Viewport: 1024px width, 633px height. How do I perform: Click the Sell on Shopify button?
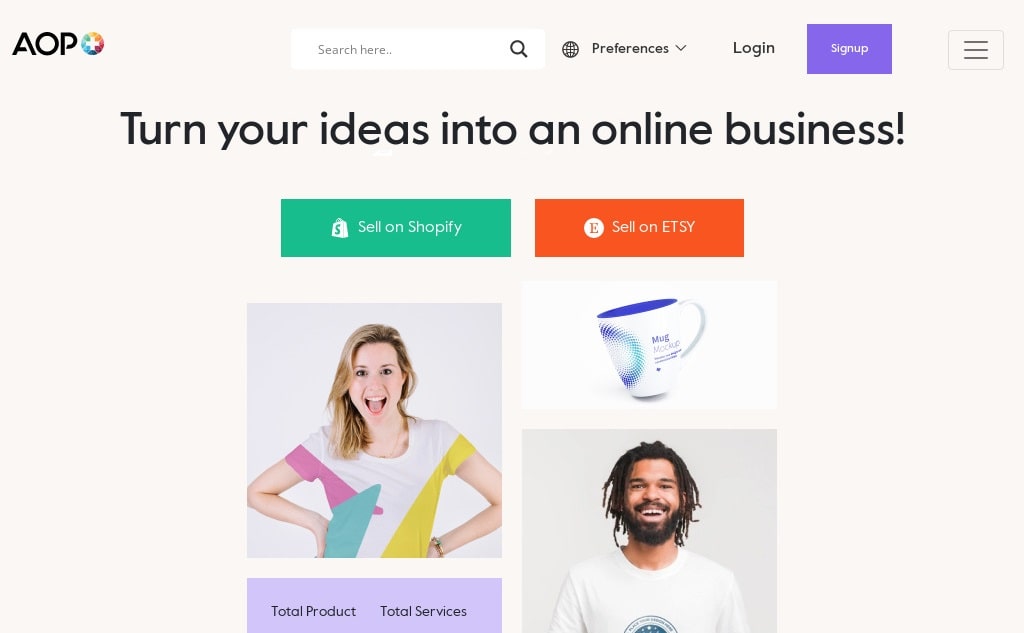point(396,228)
